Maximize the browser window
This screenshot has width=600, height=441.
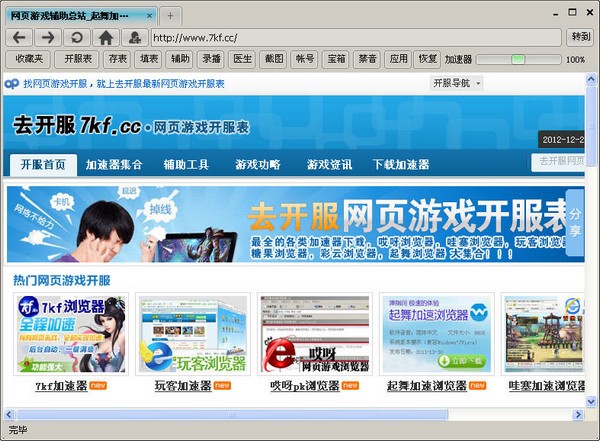[572, 13]
